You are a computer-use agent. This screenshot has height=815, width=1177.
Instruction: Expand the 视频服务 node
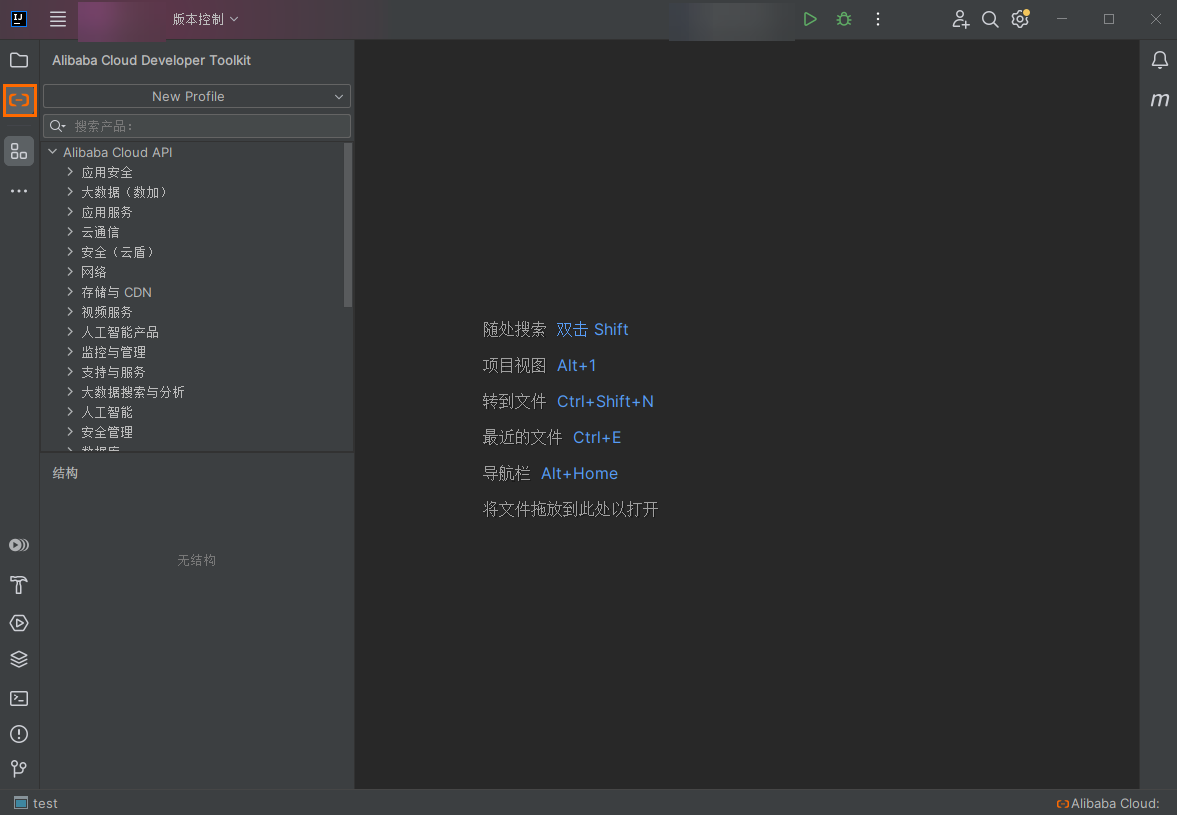[70, 311]
